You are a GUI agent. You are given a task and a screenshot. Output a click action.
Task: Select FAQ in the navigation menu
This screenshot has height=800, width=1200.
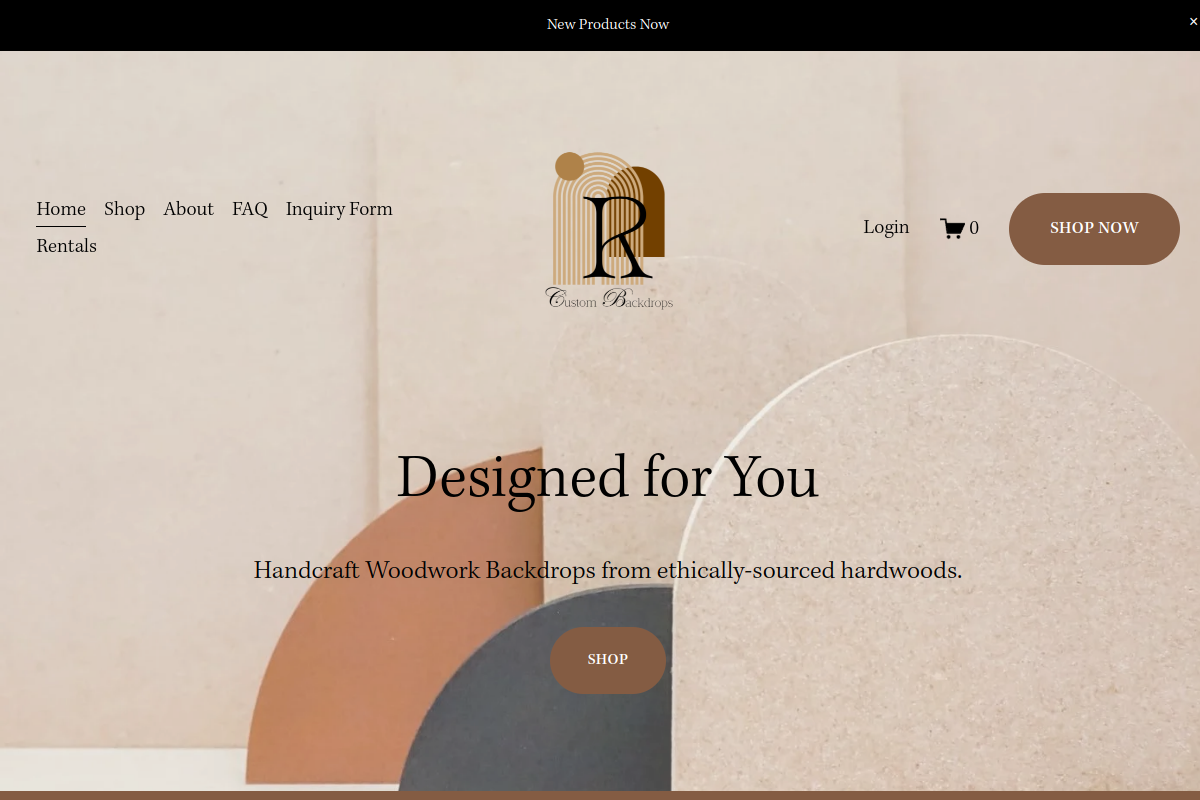pyautogui.click(x=250, y=209)
